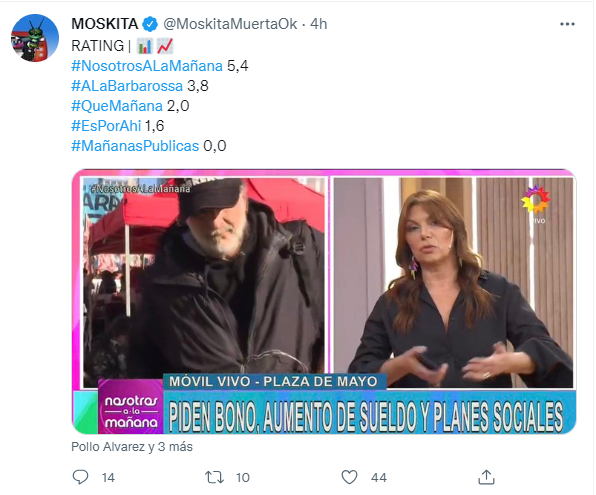Click the Pollo Alvarez y 3 más tag
Screen dimensions: 596x495
(132, 447)
